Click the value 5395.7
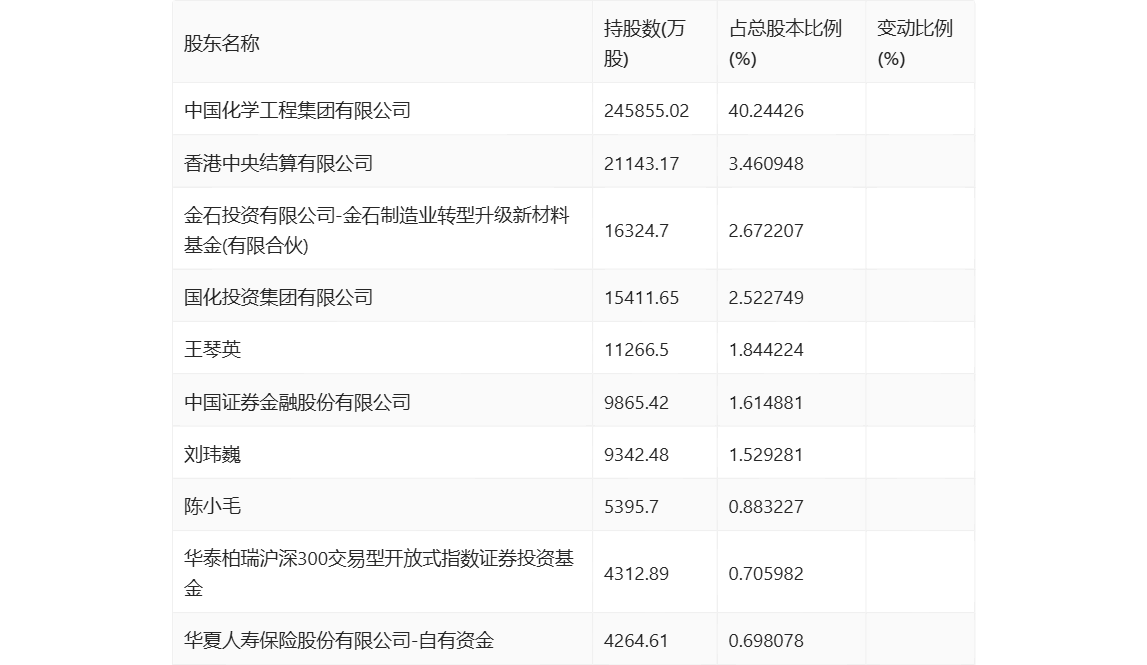Screen dimensions: 1147x665 pos(631,506)
